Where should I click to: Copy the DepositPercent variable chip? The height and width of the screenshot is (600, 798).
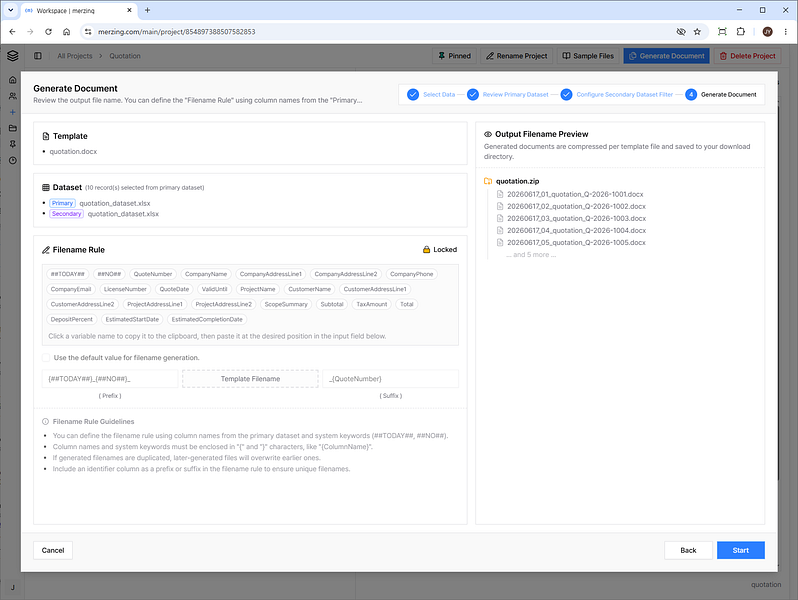click(72, 320)
